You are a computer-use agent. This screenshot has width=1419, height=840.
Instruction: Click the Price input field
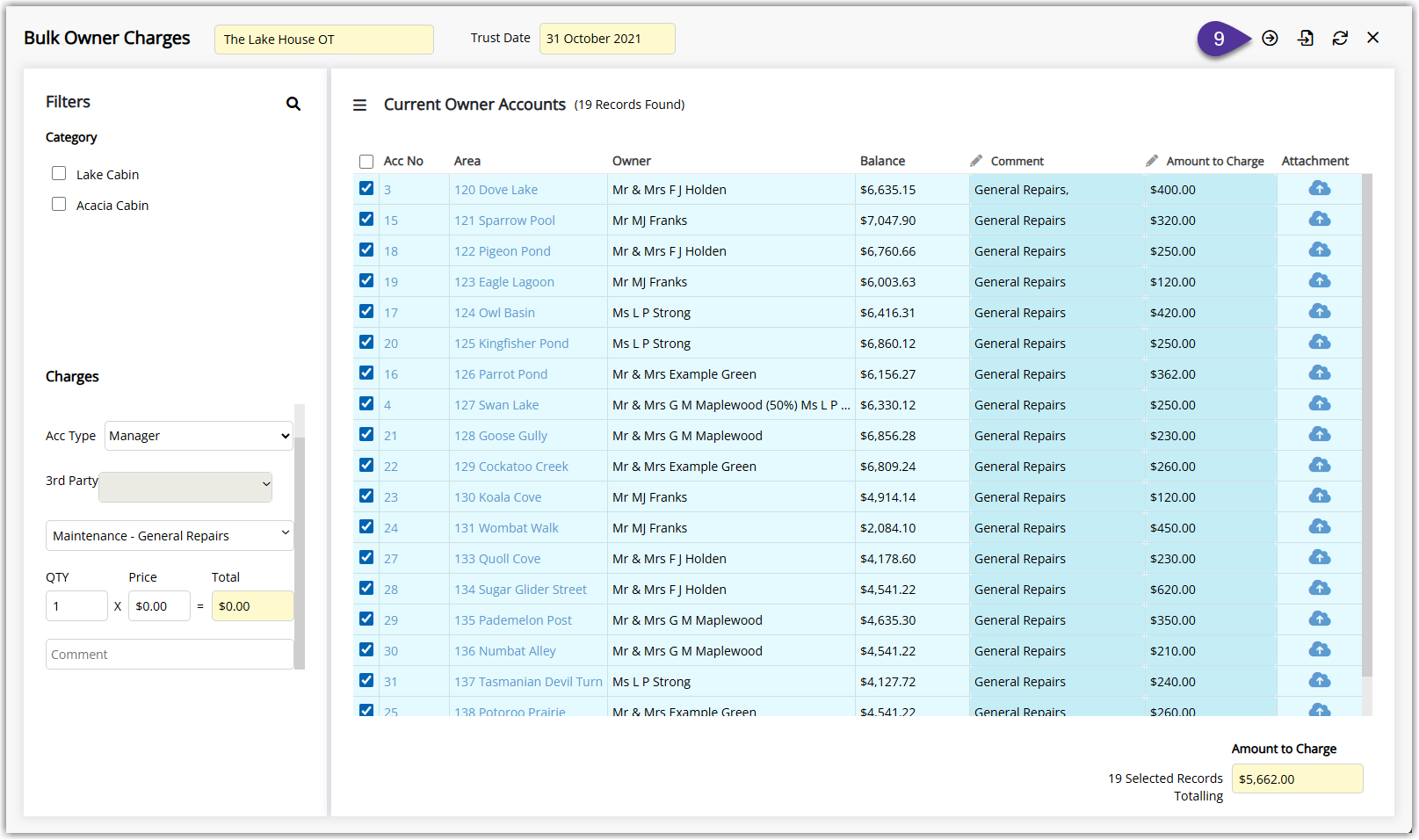pos(159,606)
